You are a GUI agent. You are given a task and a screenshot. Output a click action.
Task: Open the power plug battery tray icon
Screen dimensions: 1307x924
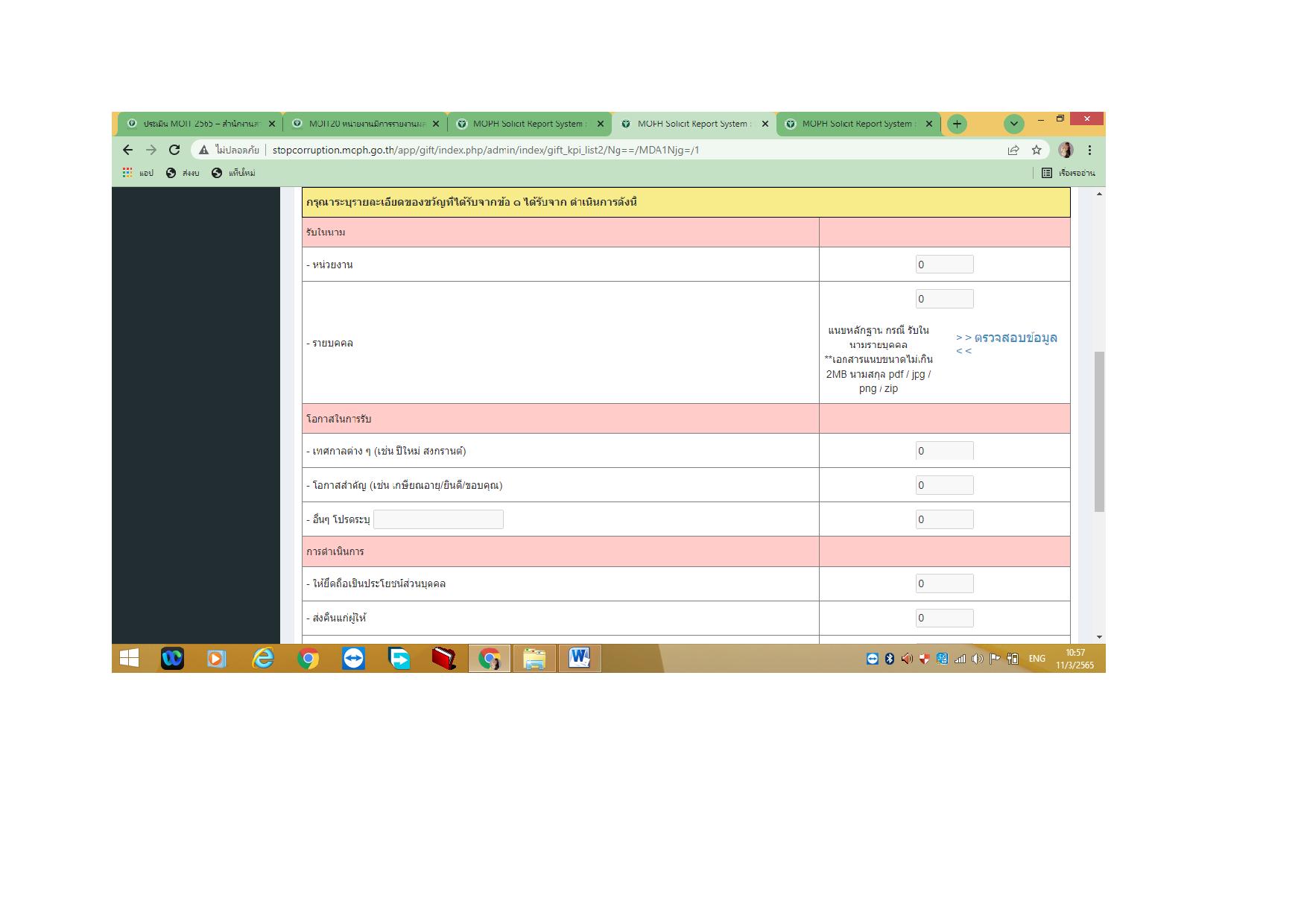coord(1013,659)
